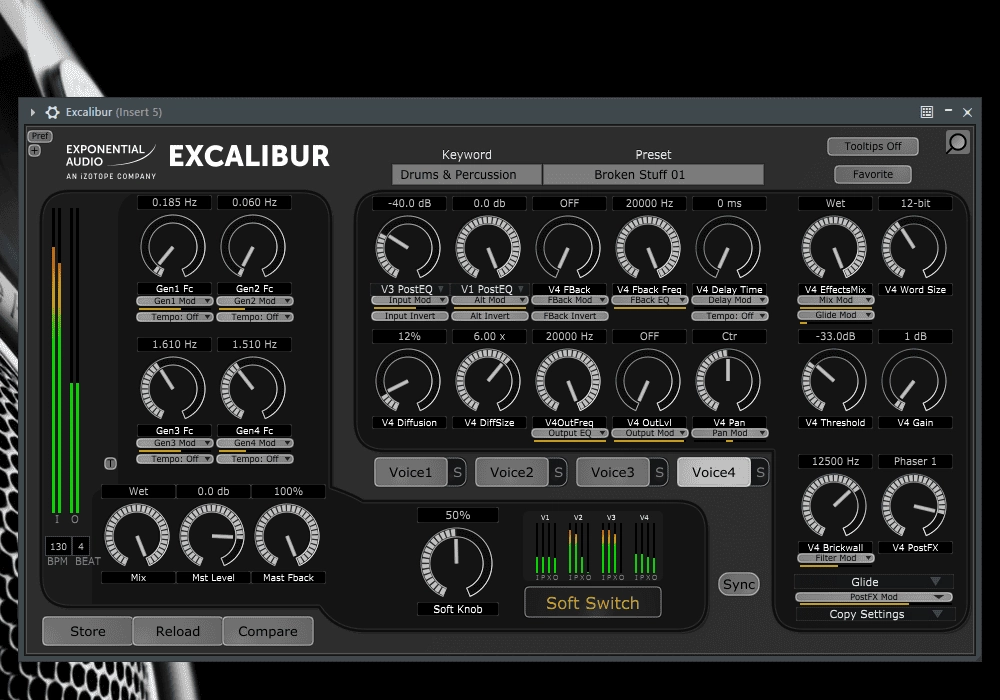1000x700 pixels.
Task: Open Tempo: Off dropdown under Gen1 Mod
Action: [175, 317]
